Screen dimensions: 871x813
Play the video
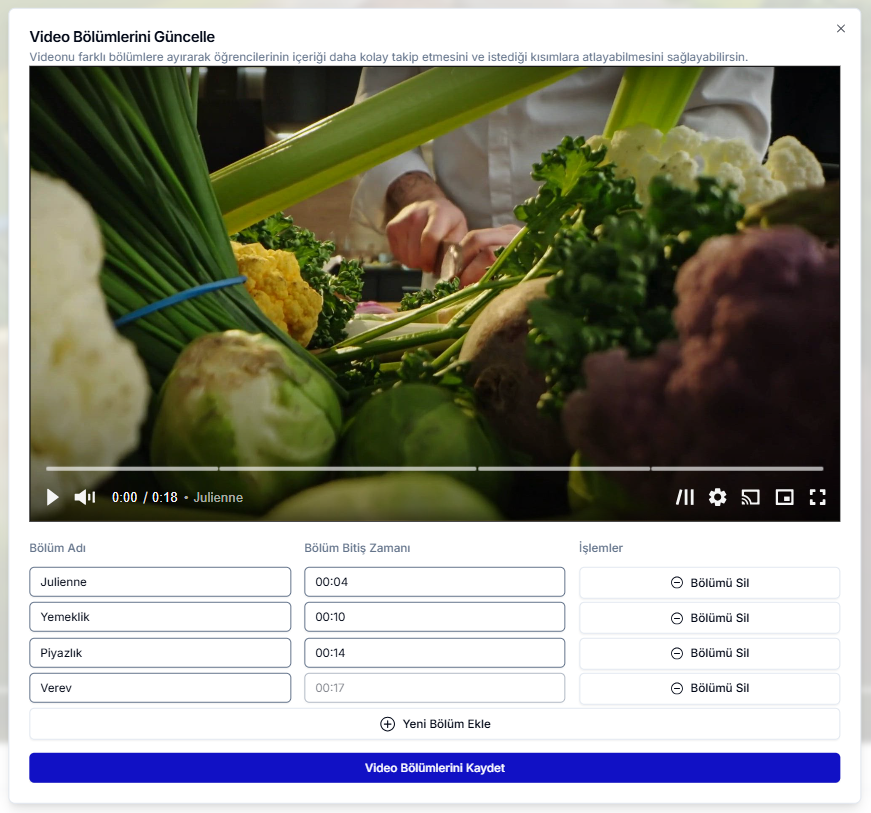(53, 497)
